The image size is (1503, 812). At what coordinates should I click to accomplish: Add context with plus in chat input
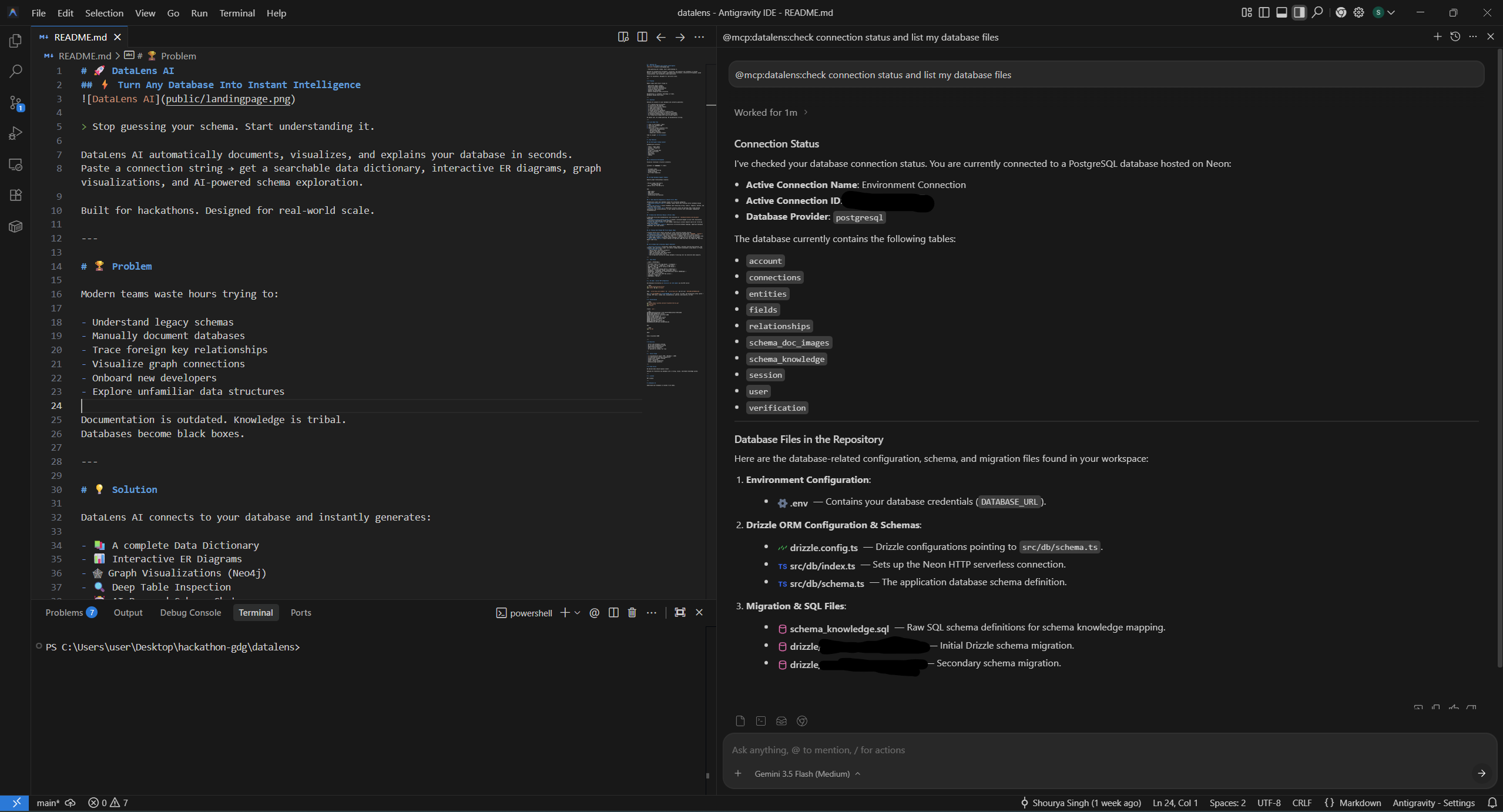738,773
